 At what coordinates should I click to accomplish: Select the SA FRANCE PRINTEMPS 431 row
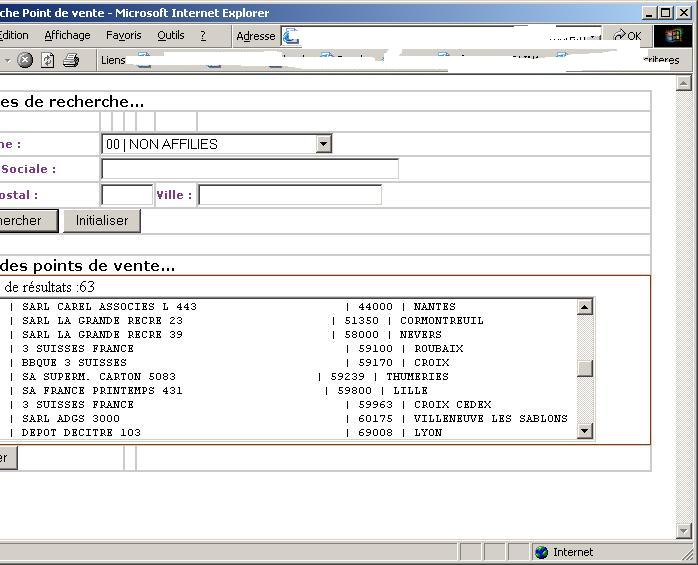pos(102,391)
